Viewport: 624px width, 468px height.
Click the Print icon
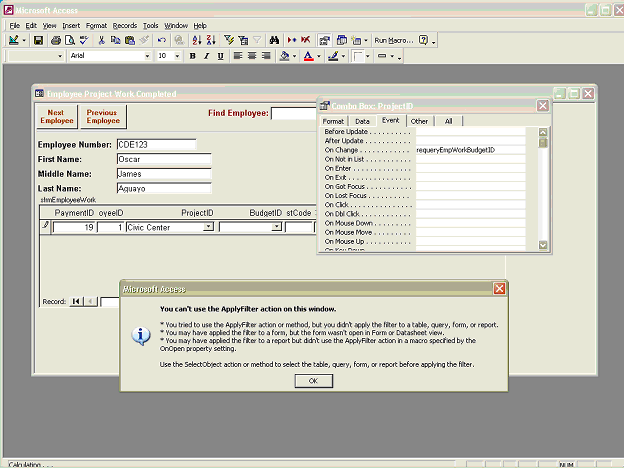56,40
